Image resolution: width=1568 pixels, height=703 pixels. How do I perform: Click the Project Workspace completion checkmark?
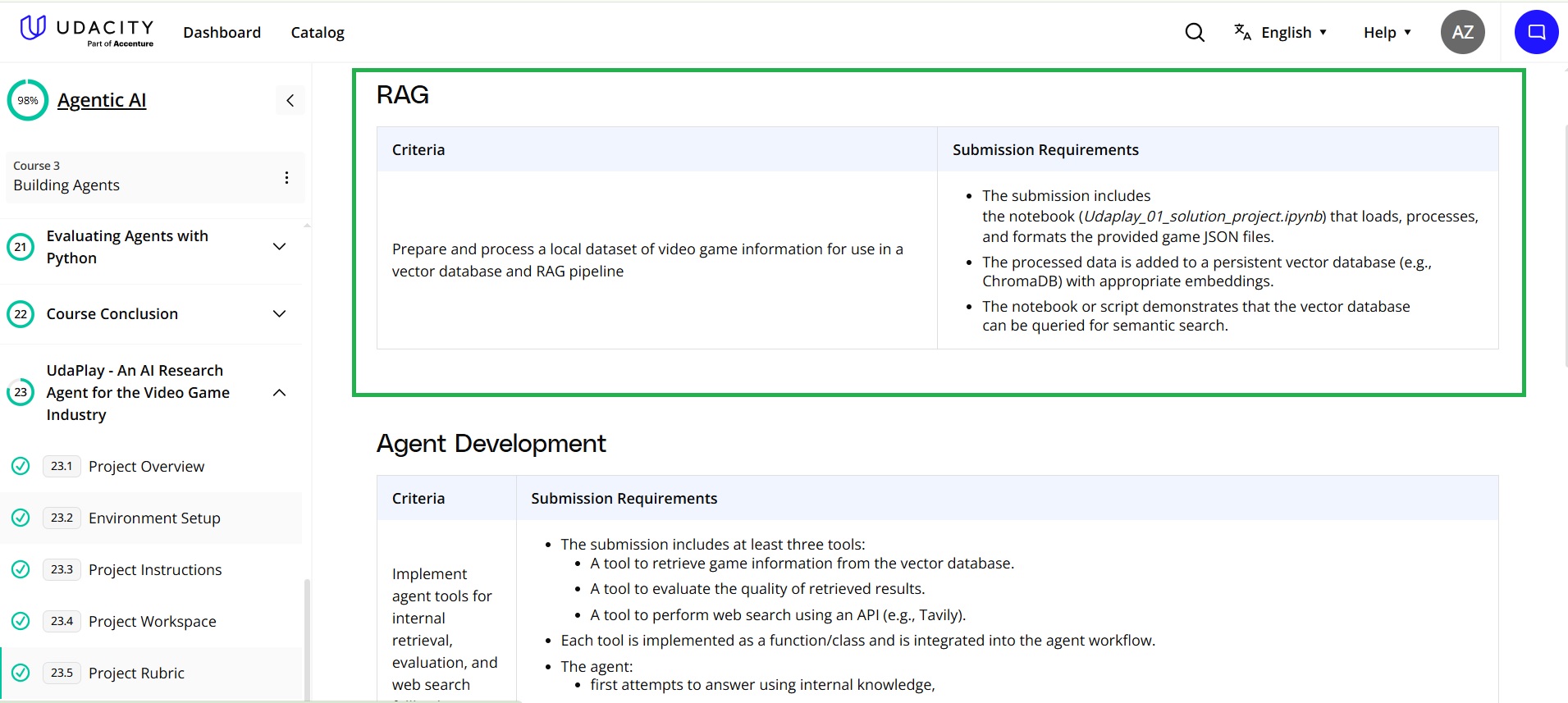[x=21, y=621]
